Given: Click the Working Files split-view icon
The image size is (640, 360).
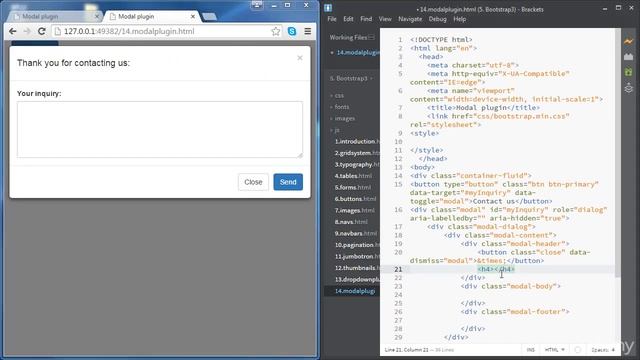Looking at the screenshot, I should [371, 38].
